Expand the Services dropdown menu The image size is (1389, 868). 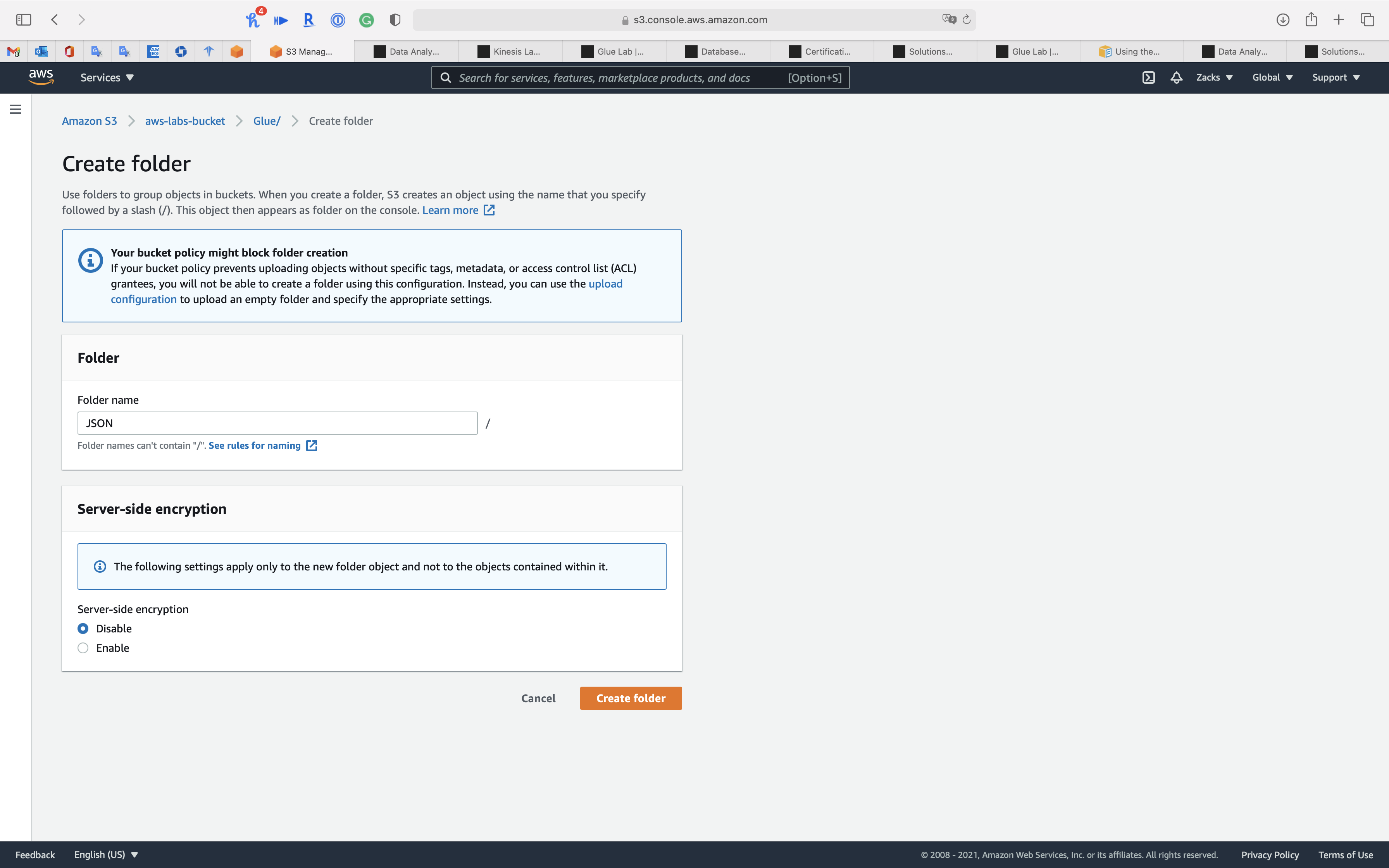(x=107, y=77)
